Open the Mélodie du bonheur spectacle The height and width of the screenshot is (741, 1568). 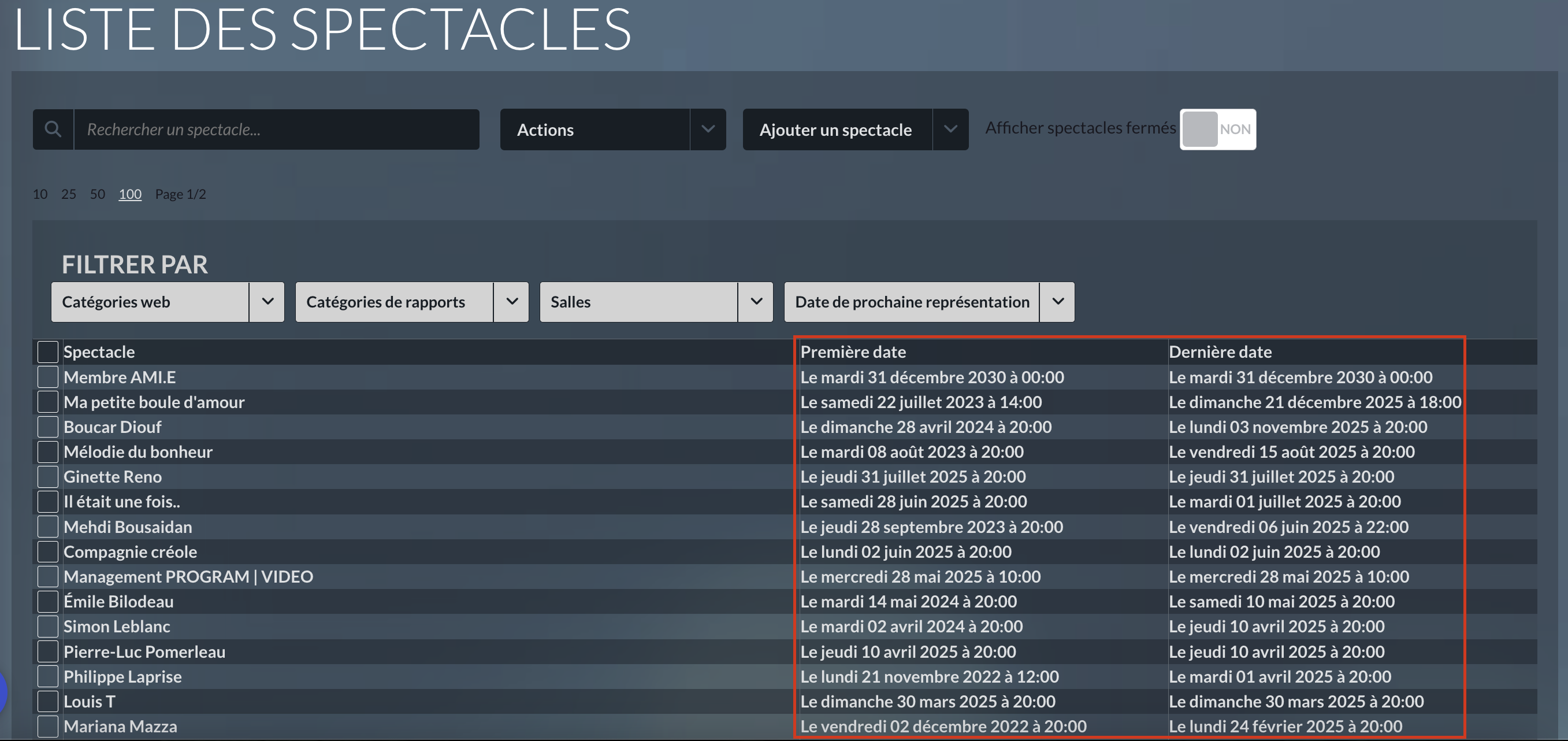pyautogui.click(x=138, y=452)
